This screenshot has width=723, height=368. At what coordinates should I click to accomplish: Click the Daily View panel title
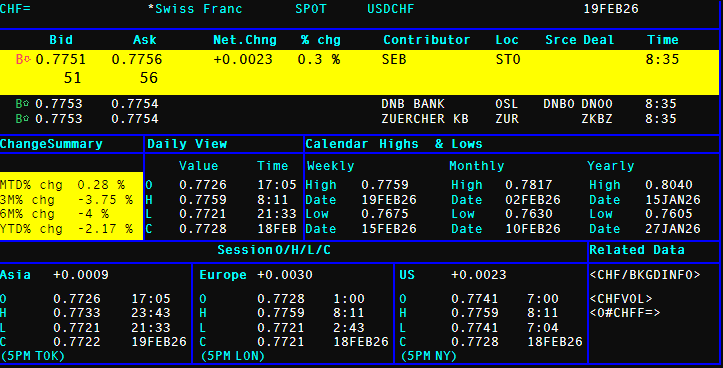[x=187, y=144]
